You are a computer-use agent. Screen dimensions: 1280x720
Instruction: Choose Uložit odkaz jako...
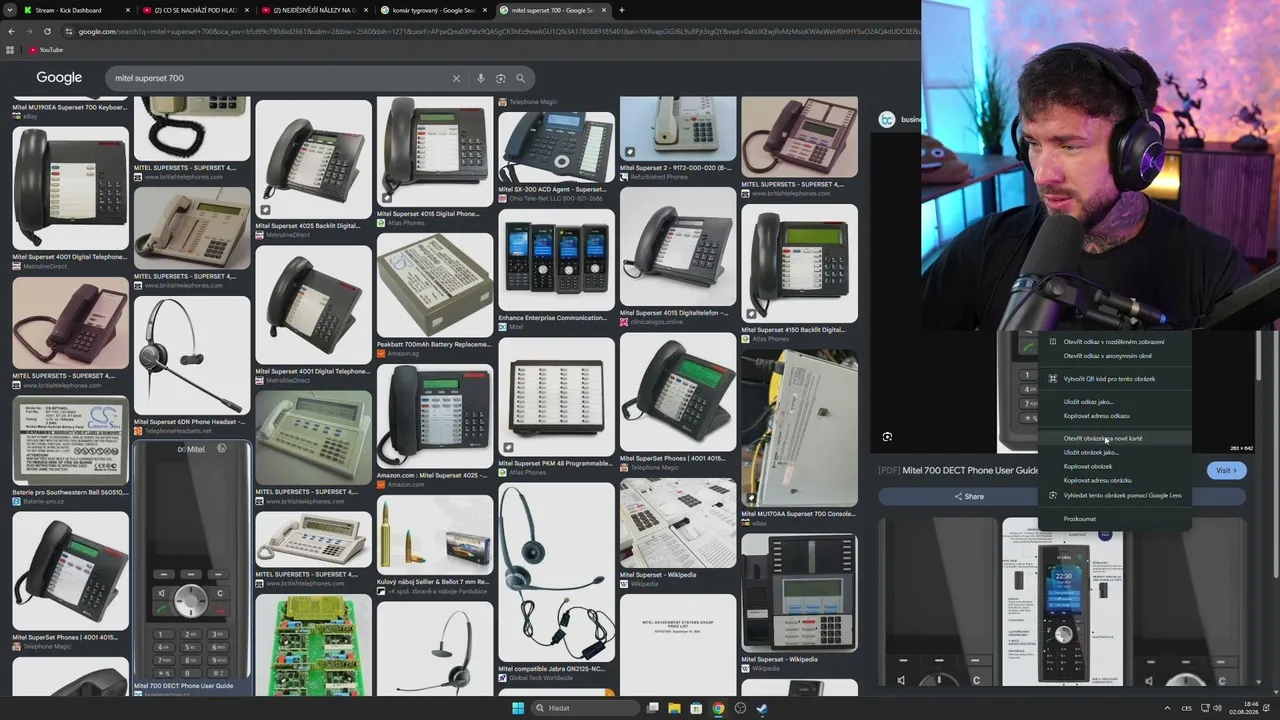[1113, 402]
